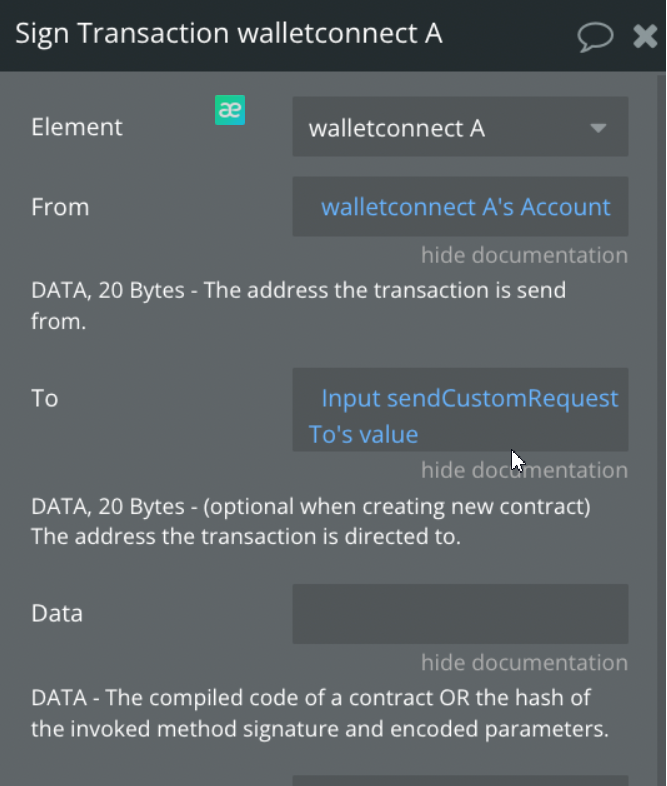Edit Input sendCustomRequest To's value expression
The height and width of the screenshot is (786, 667).
(x=460, y=410)
